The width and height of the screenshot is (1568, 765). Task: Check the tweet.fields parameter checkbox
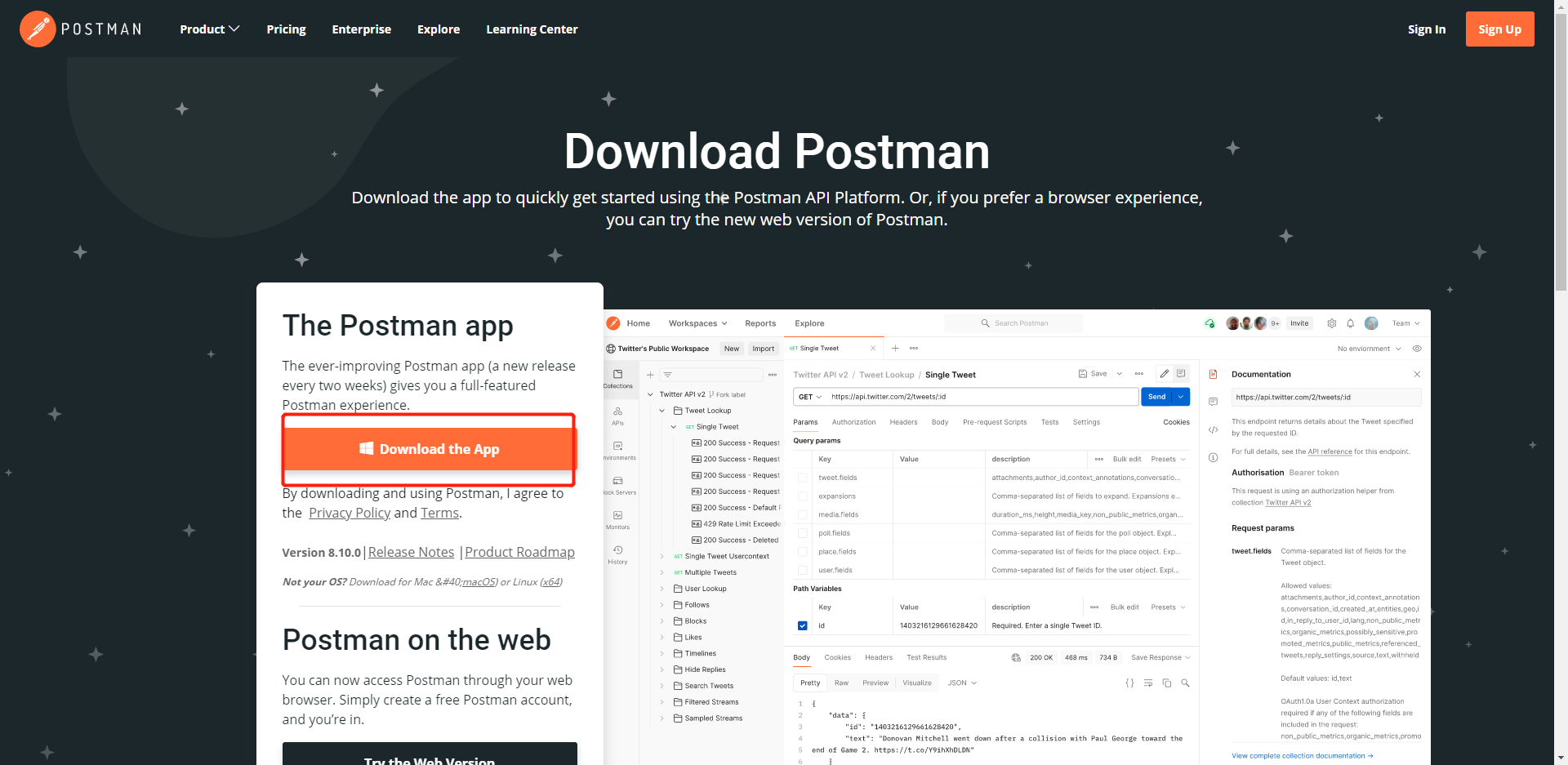(x=802, y=478)
